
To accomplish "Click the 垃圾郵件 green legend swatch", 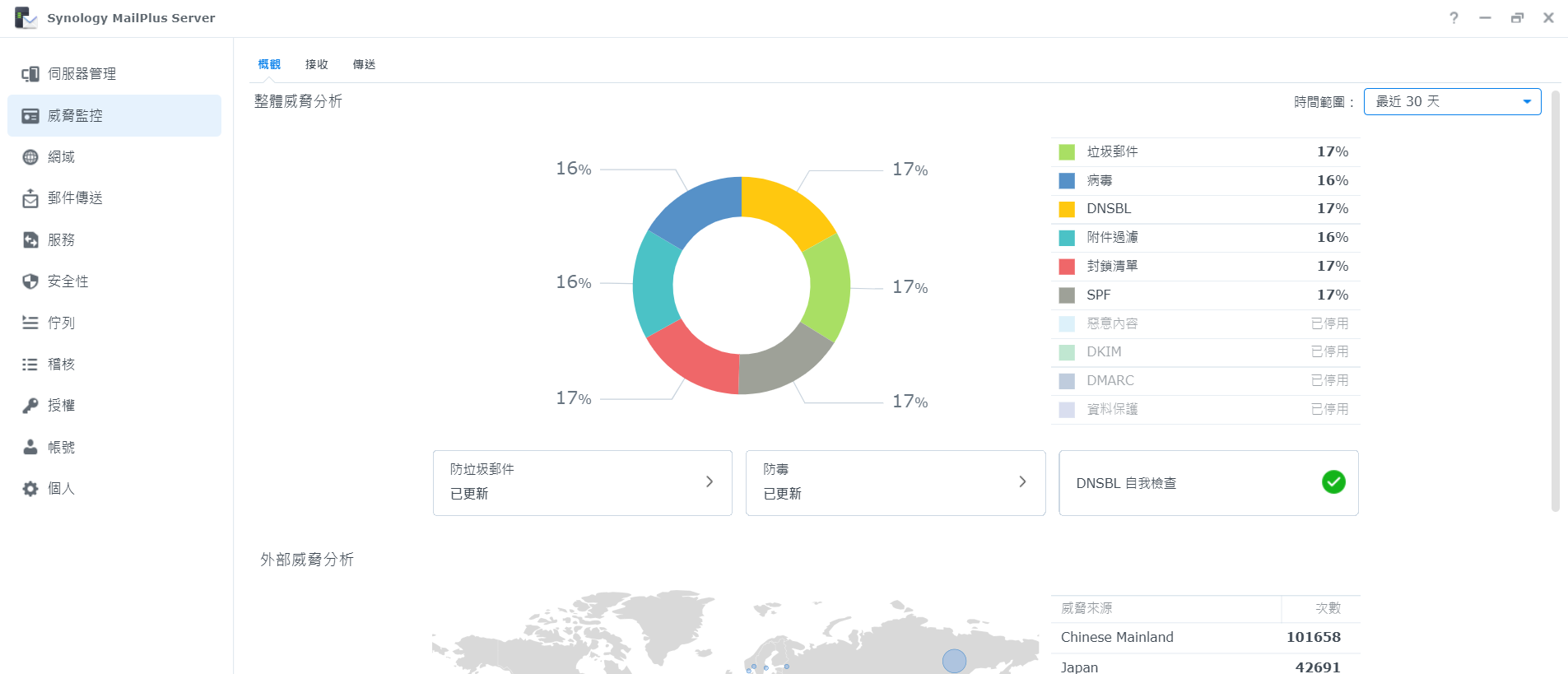I will tap(1067, 152).
